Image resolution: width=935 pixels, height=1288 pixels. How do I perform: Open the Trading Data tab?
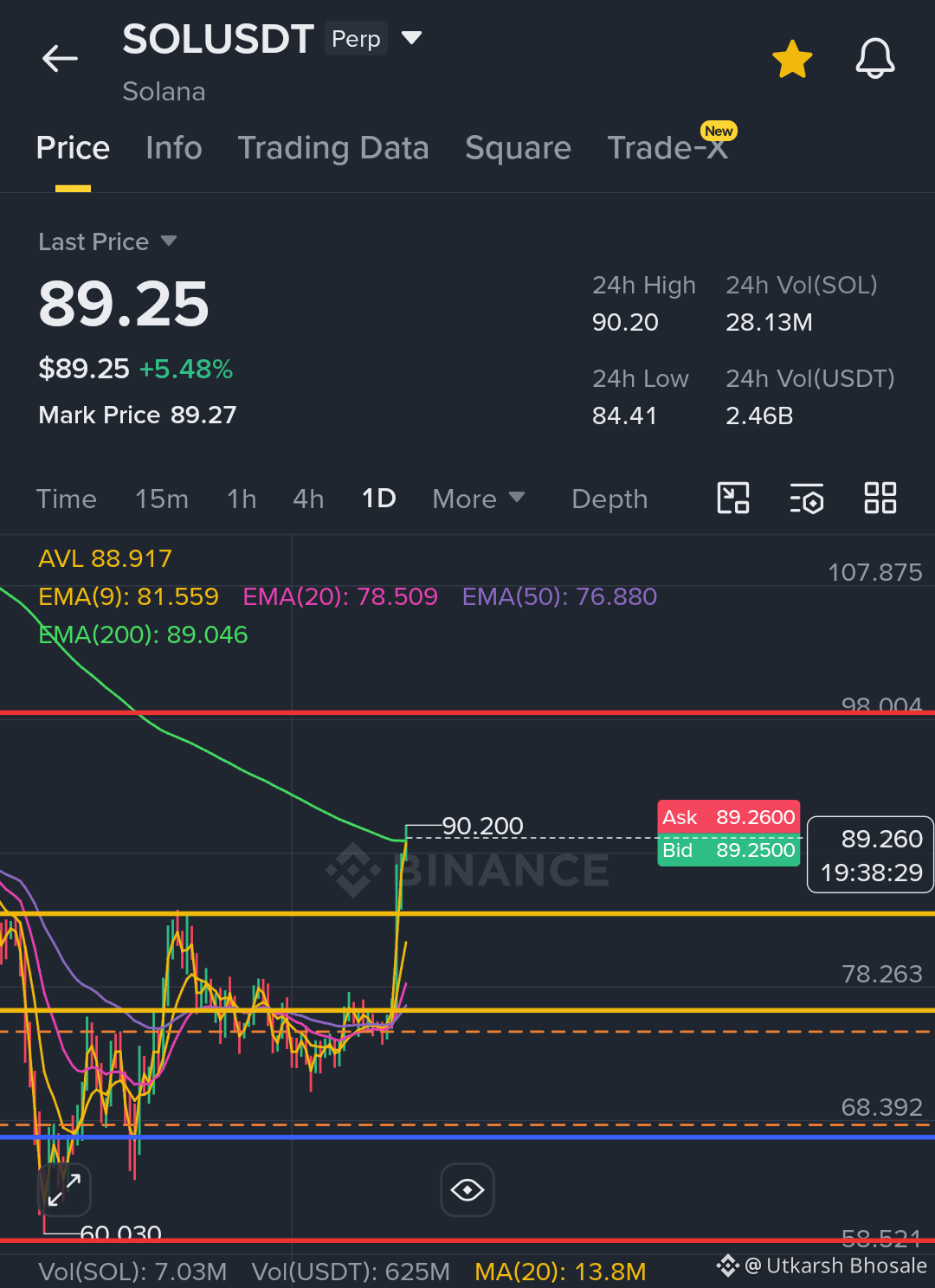click(333, 148)
